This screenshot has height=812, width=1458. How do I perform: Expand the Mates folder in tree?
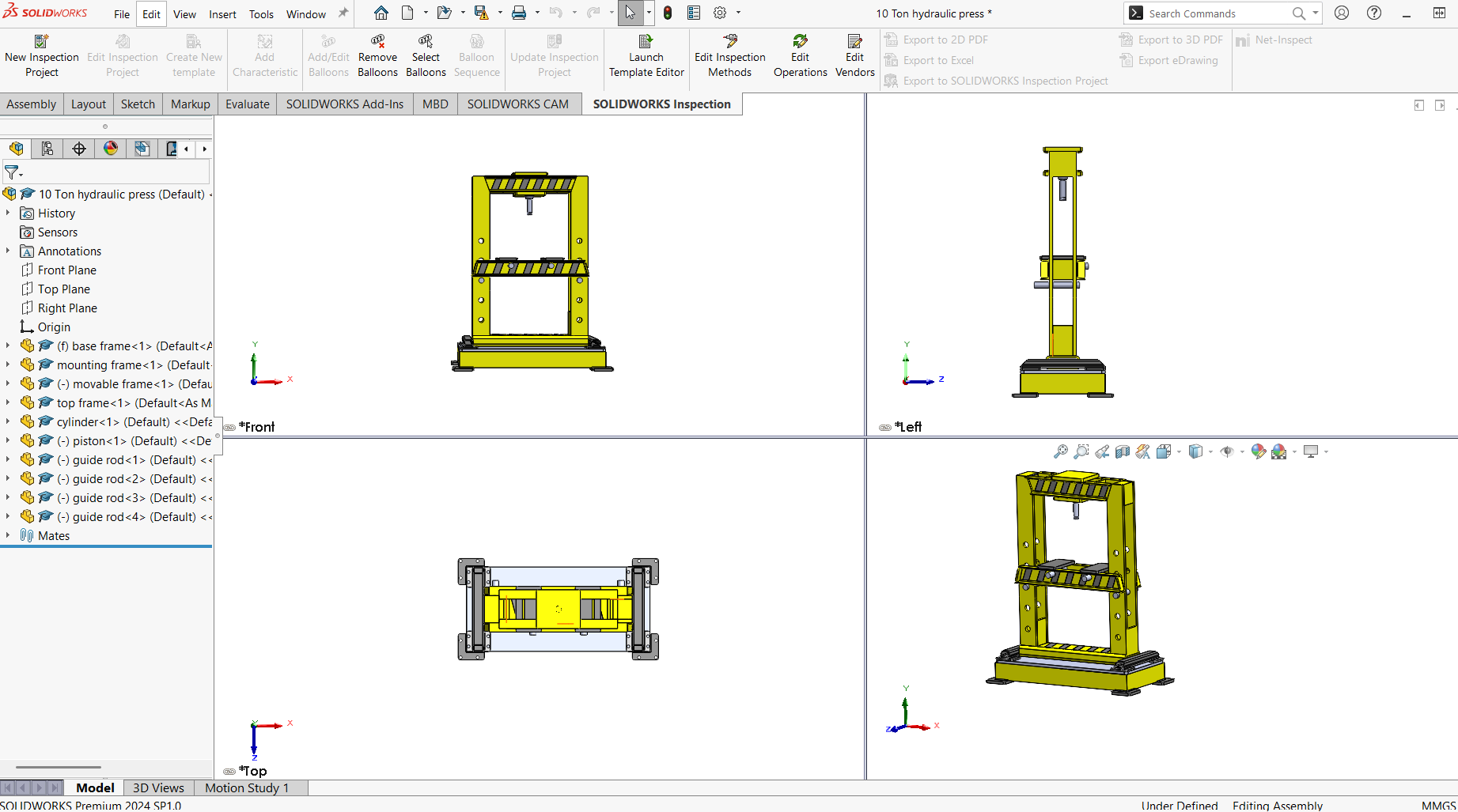8,535
